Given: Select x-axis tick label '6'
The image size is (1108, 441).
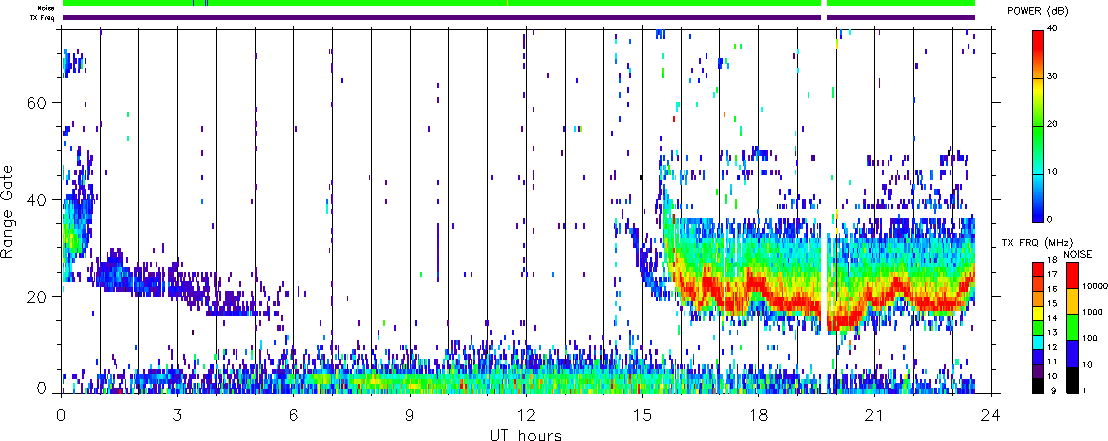Looking at the screenshot, I should (x=293, y=415).
